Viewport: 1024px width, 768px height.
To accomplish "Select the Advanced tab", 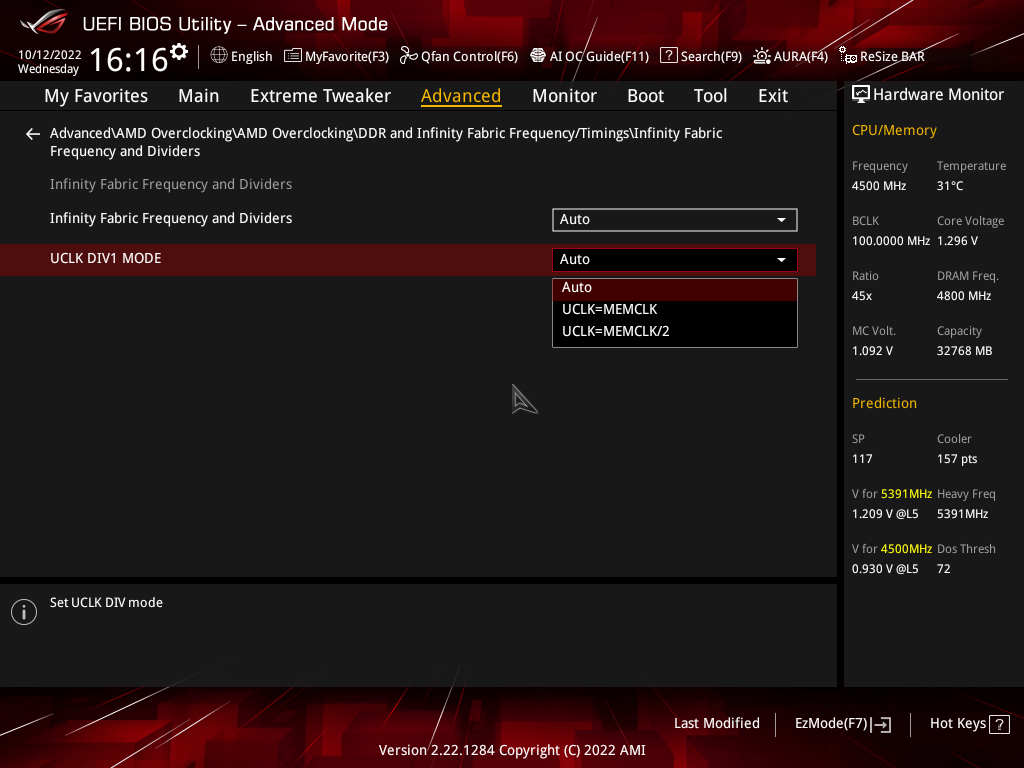I will [x=461, y=96].
